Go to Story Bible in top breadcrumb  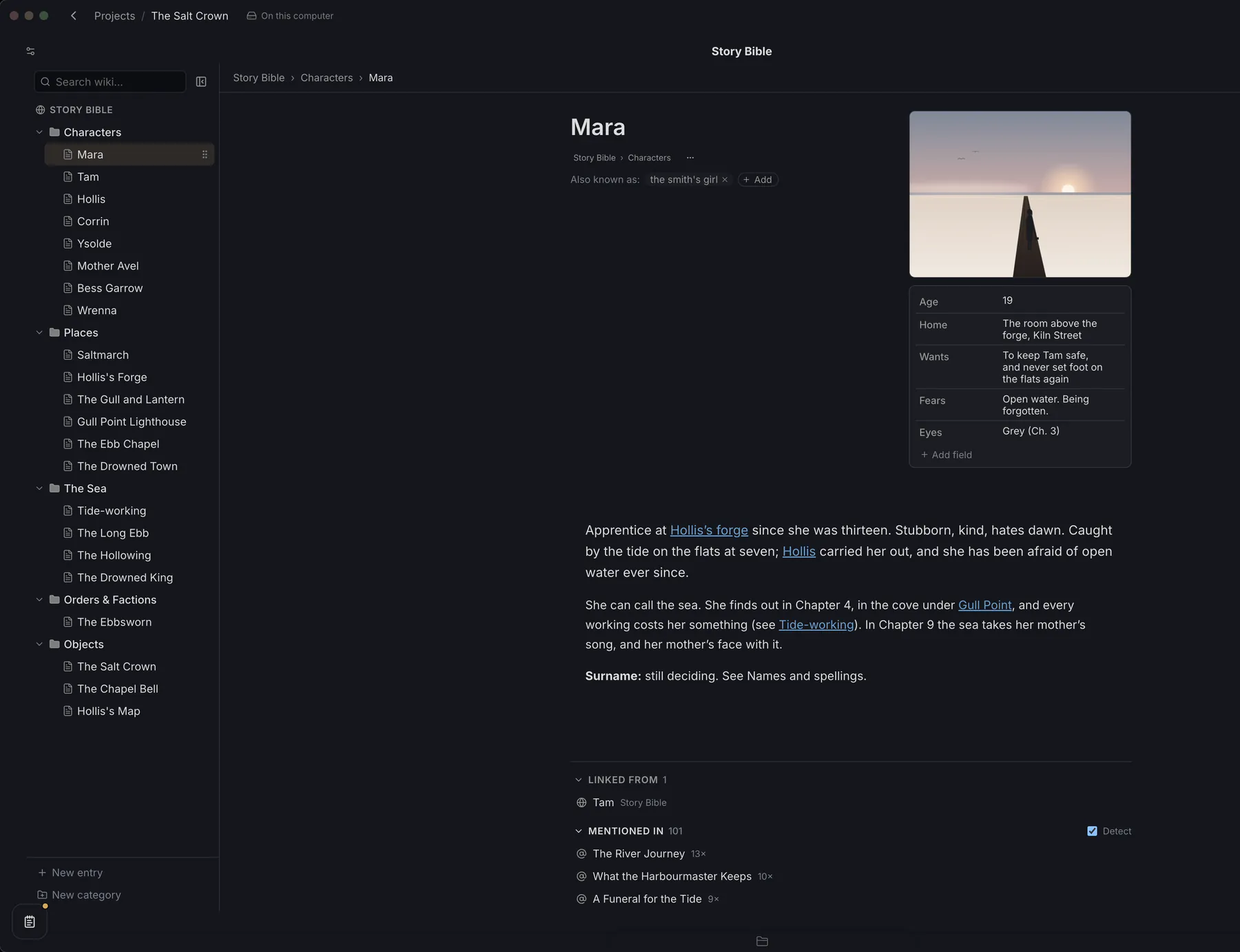(x=258, y=78)
